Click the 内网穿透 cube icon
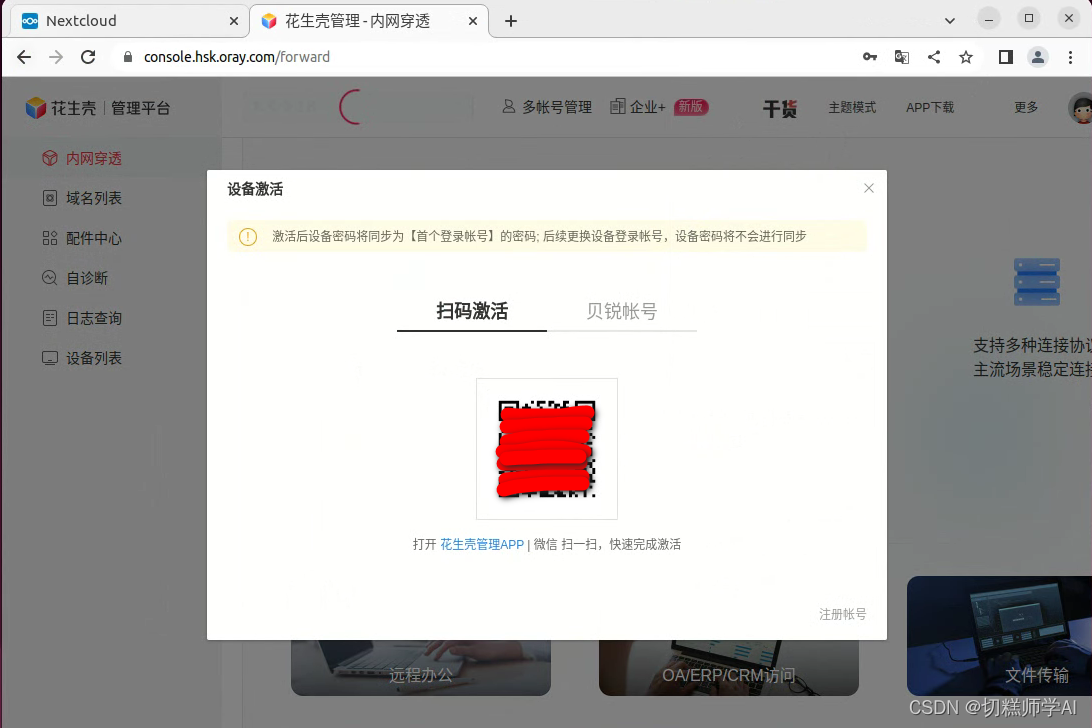Screen dimensions: 1092x728 coord(49,159)
